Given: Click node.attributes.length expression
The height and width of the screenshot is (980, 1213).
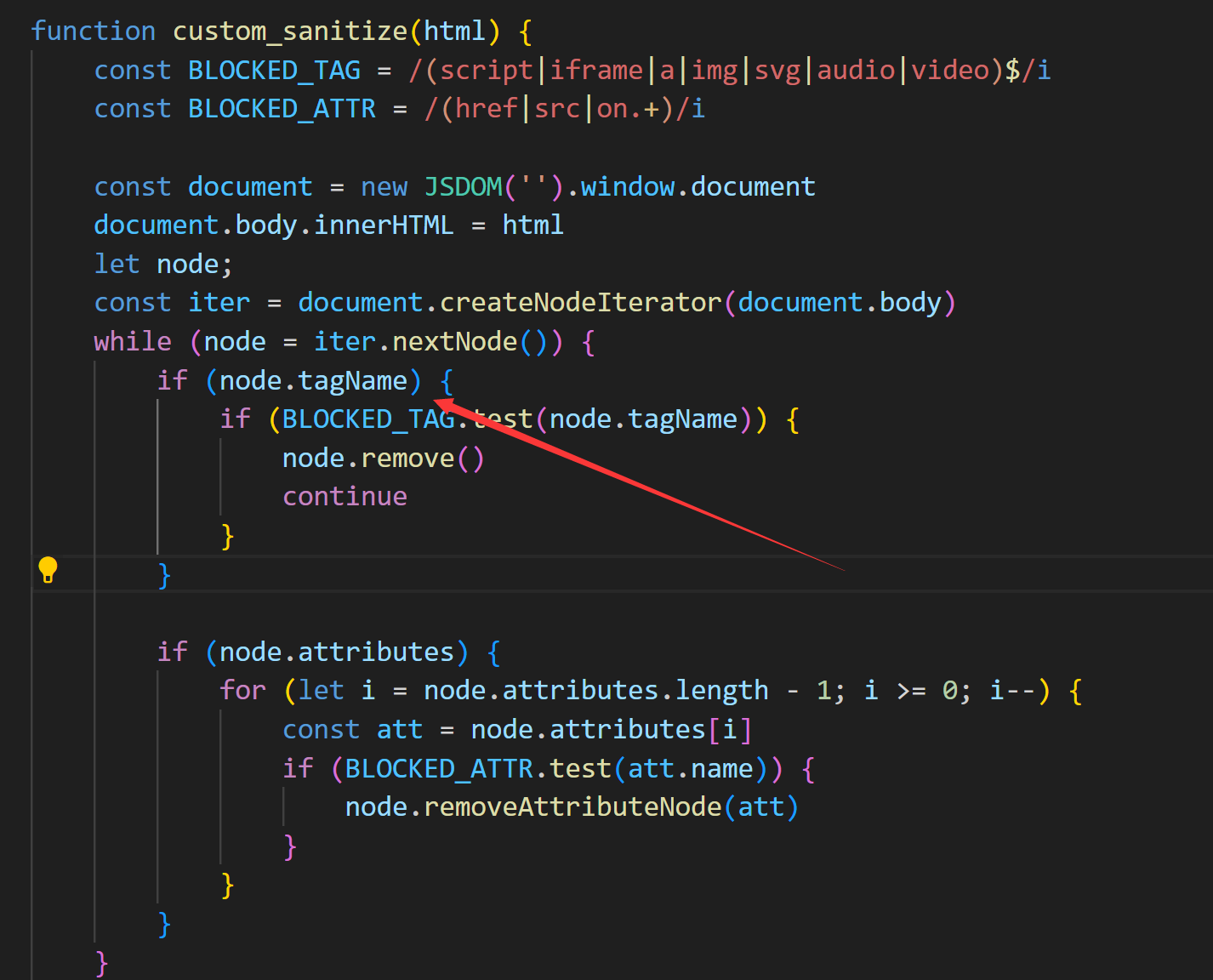Looking at the screenshot, I should (x=596, y=691).
